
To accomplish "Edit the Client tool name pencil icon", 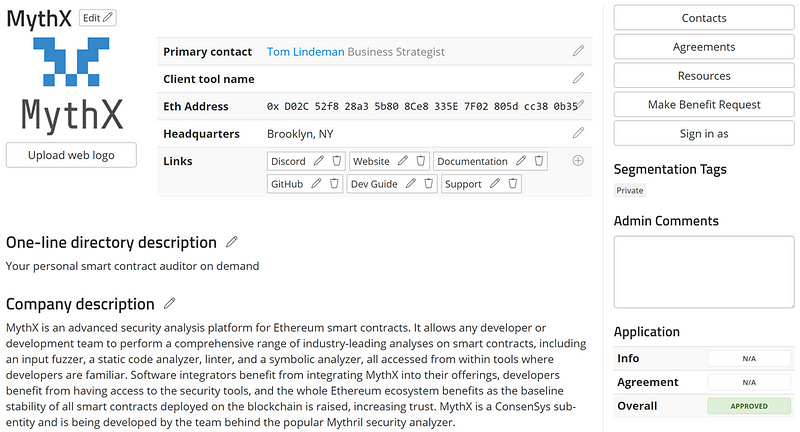I will click(x=578, y=78).
